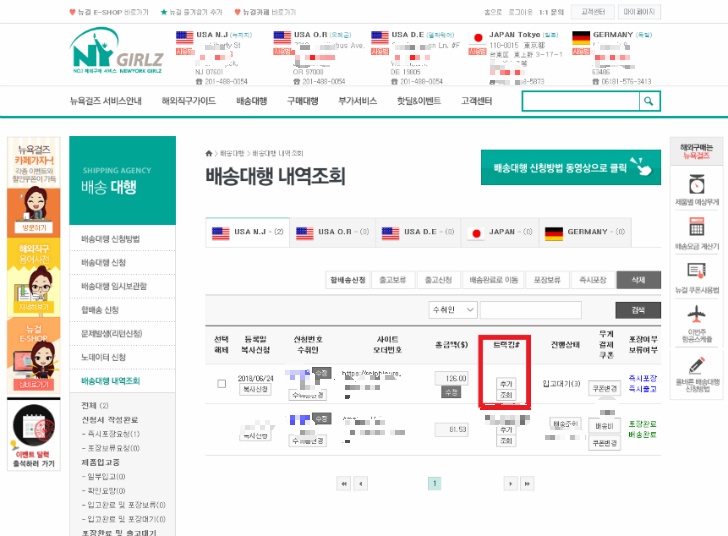Click the dark 삭제 delete button

(x=638, y=280)
